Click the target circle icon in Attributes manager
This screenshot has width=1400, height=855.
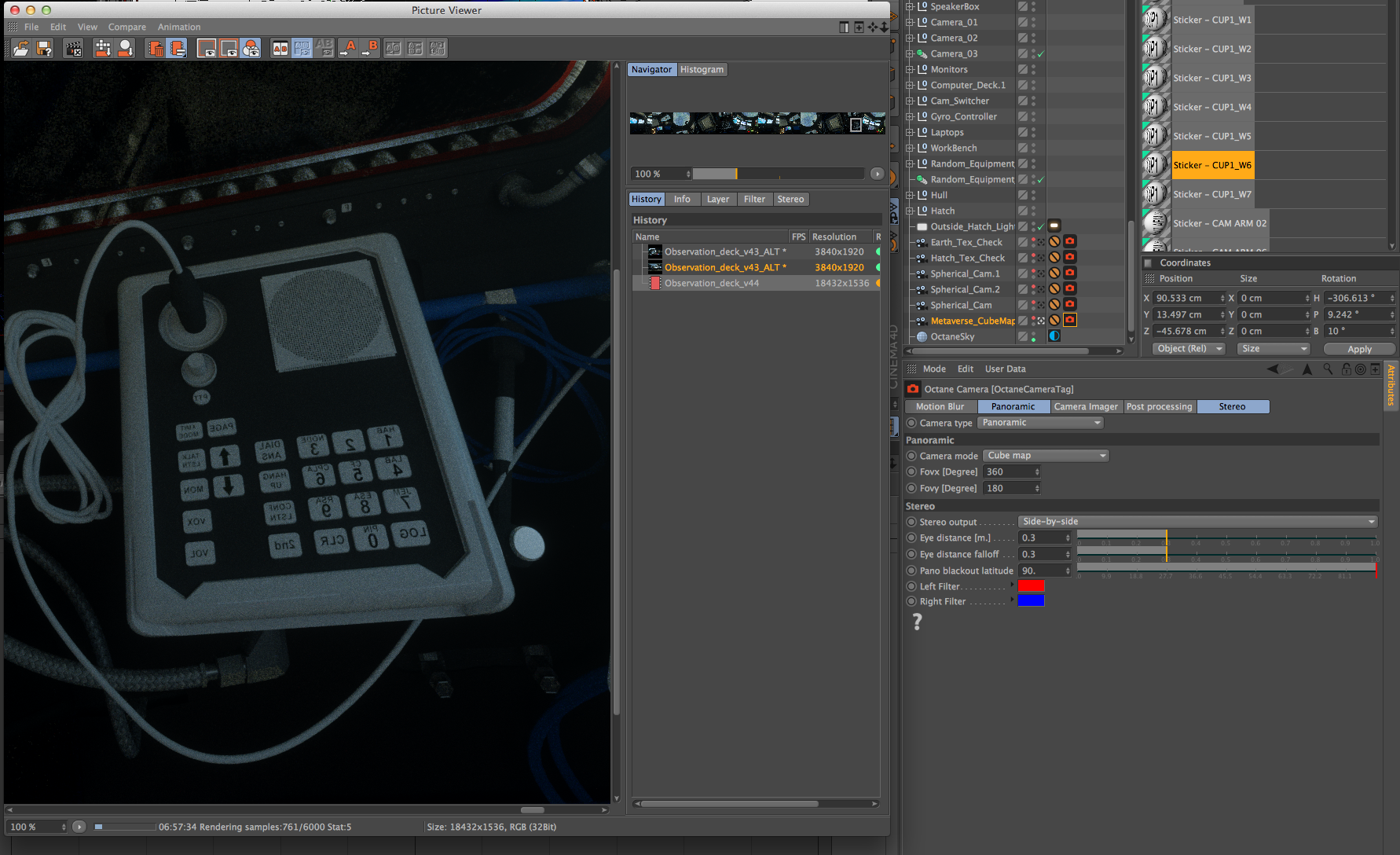(x=1360, y=369)
